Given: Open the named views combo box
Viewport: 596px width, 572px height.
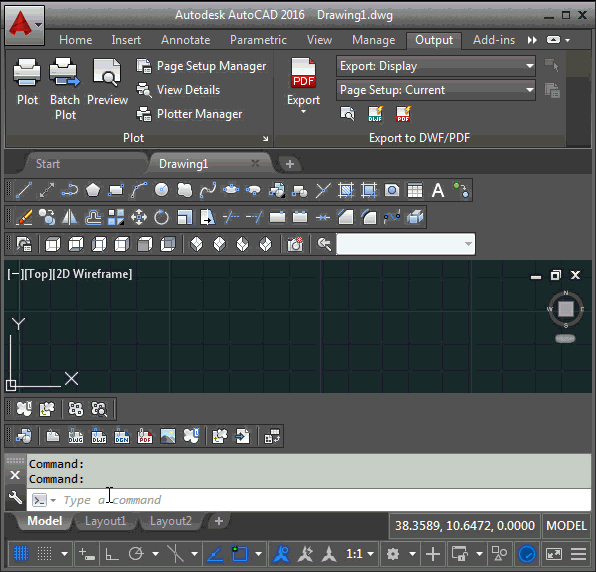Looking at the screenshot, I should click(x=406, y=244).
